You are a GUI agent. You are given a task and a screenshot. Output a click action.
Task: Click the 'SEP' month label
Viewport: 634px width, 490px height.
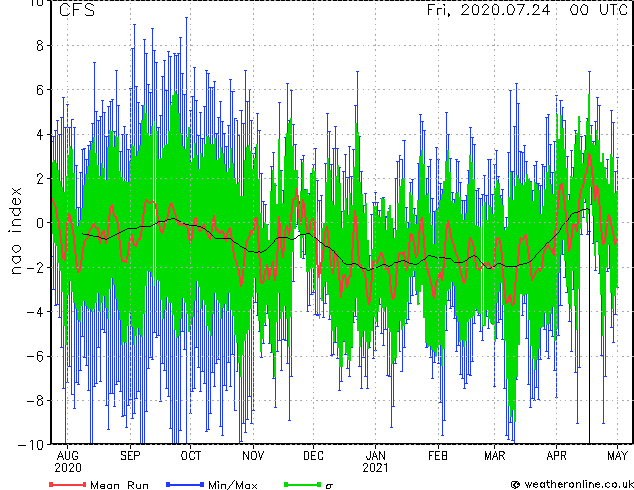130,456
